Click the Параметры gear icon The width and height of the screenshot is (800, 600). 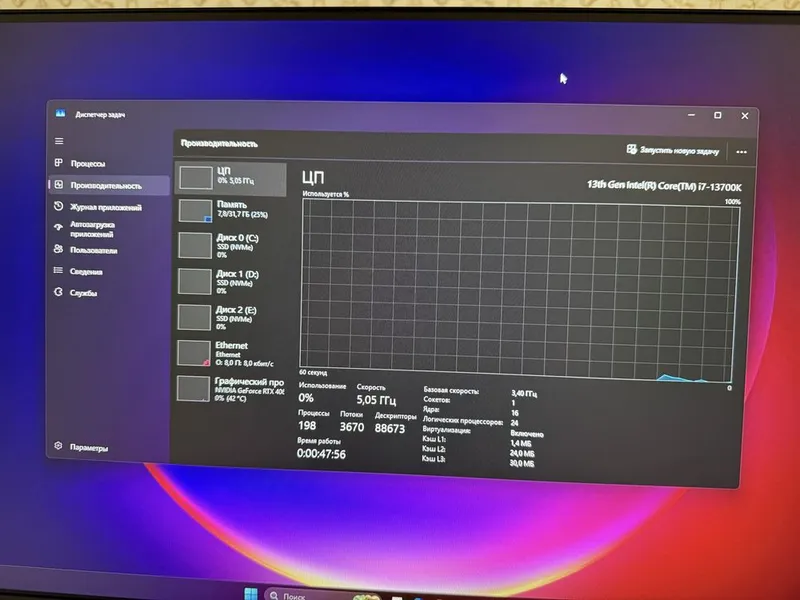tap(58, 445)
